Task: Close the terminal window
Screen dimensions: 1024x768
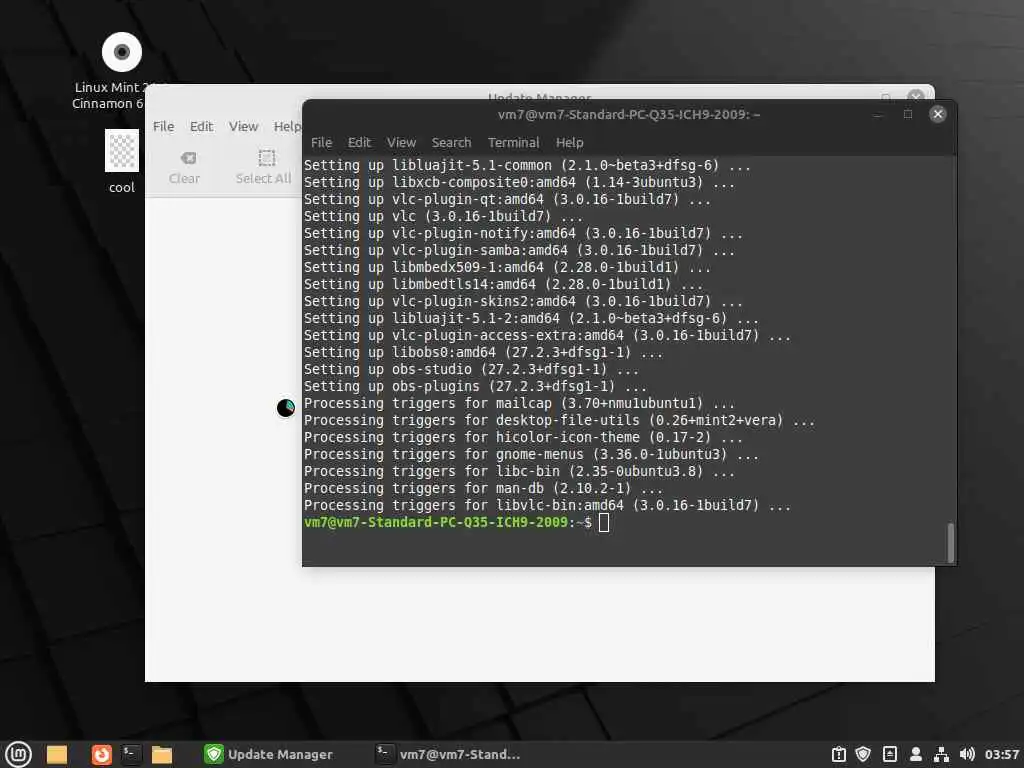Action: (938, 114)
